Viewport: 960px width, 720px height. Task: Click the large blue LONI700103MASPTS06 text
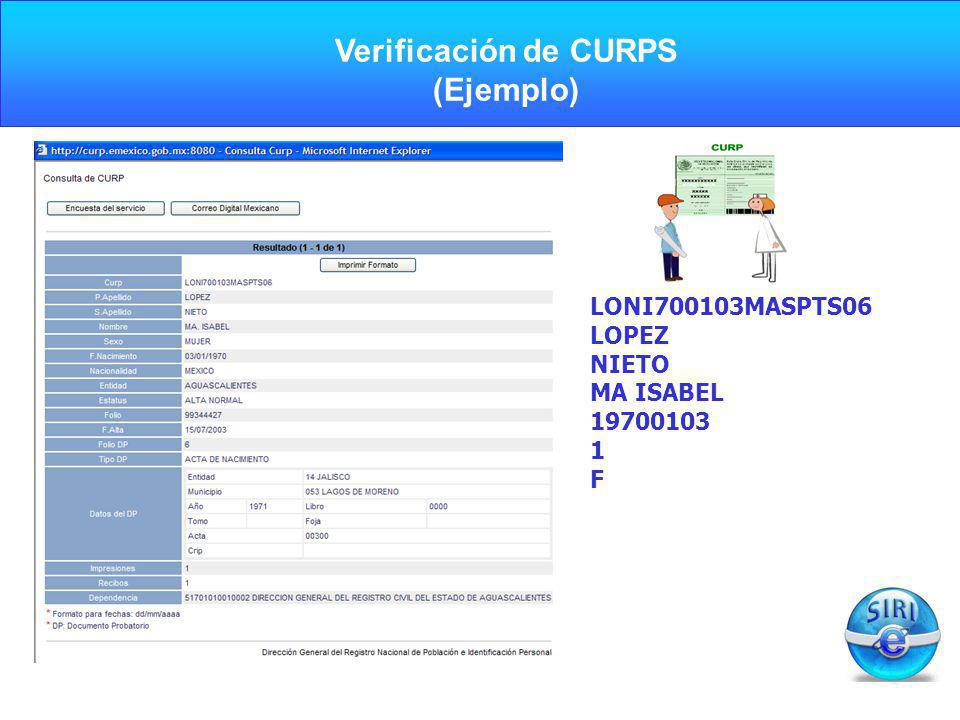pos(731,306)
